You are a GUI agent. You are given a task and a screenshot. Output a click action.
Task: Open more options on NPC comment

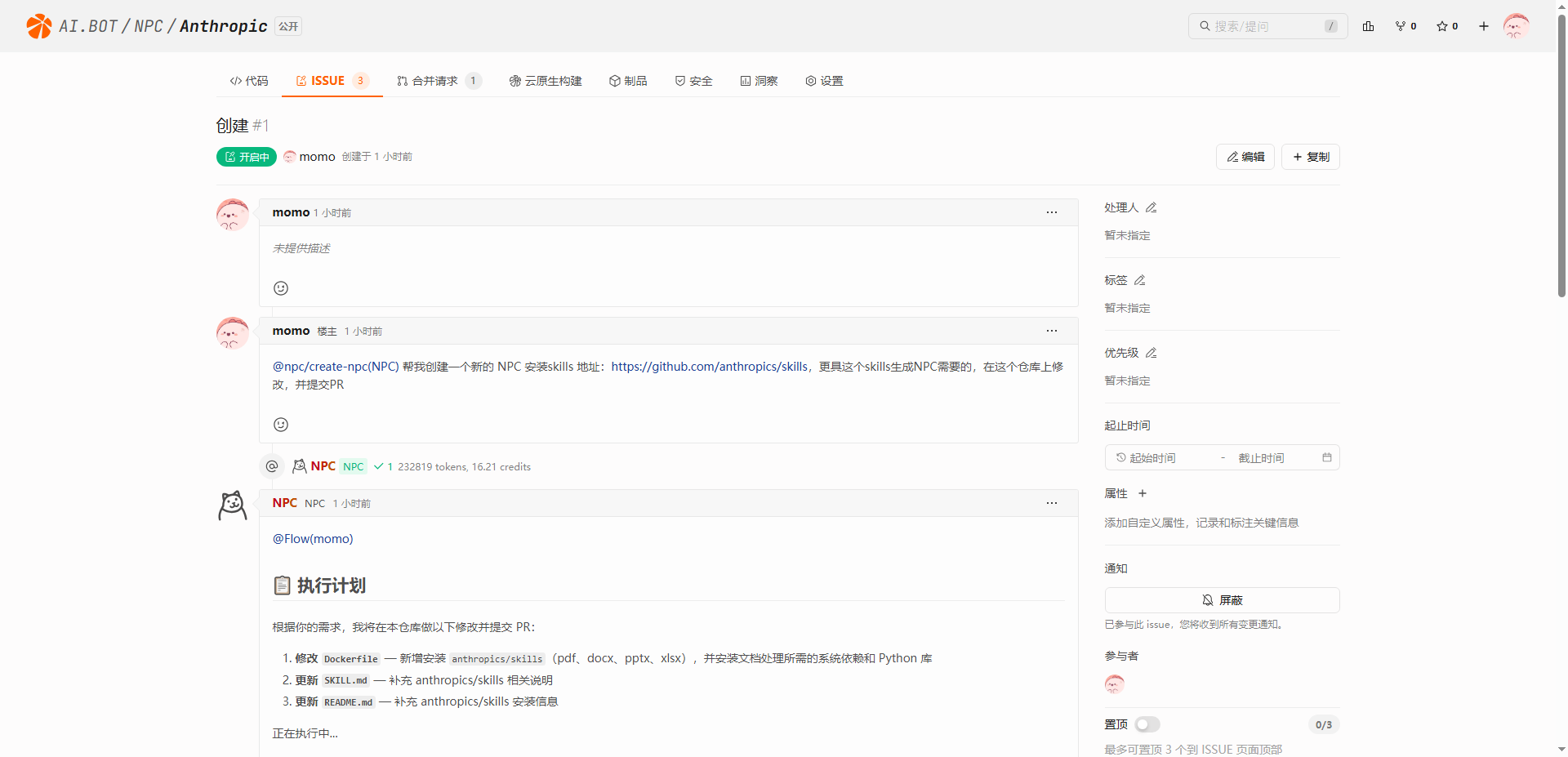[x=1052, y=503]
